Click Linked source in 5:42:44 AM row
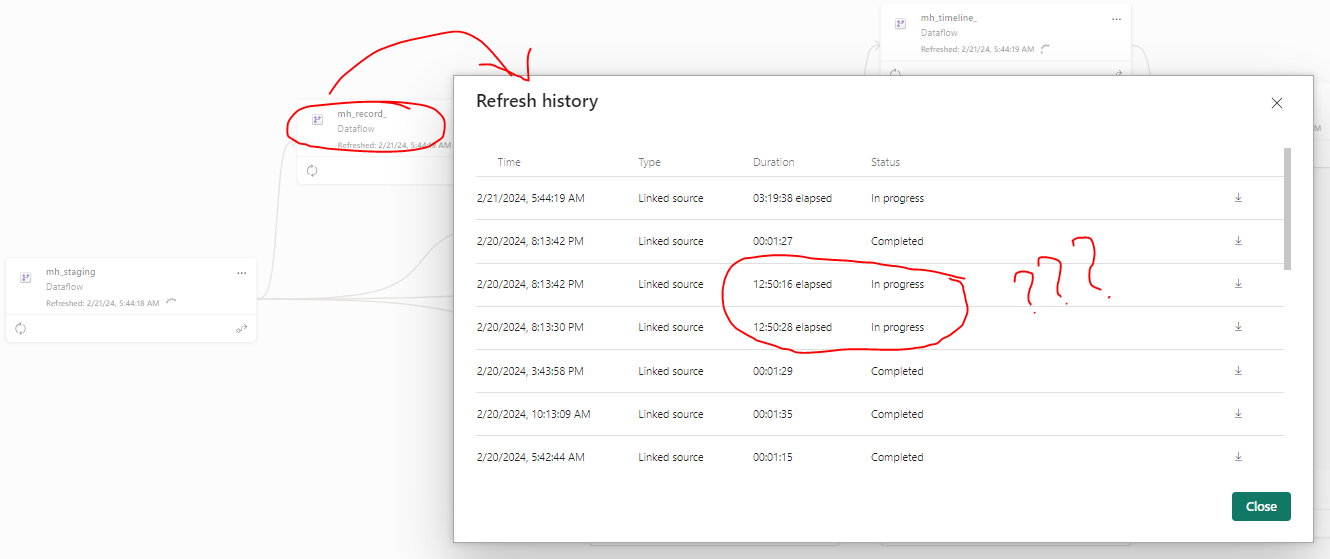This screenshot has height=559, width=1330. (671, 457)
